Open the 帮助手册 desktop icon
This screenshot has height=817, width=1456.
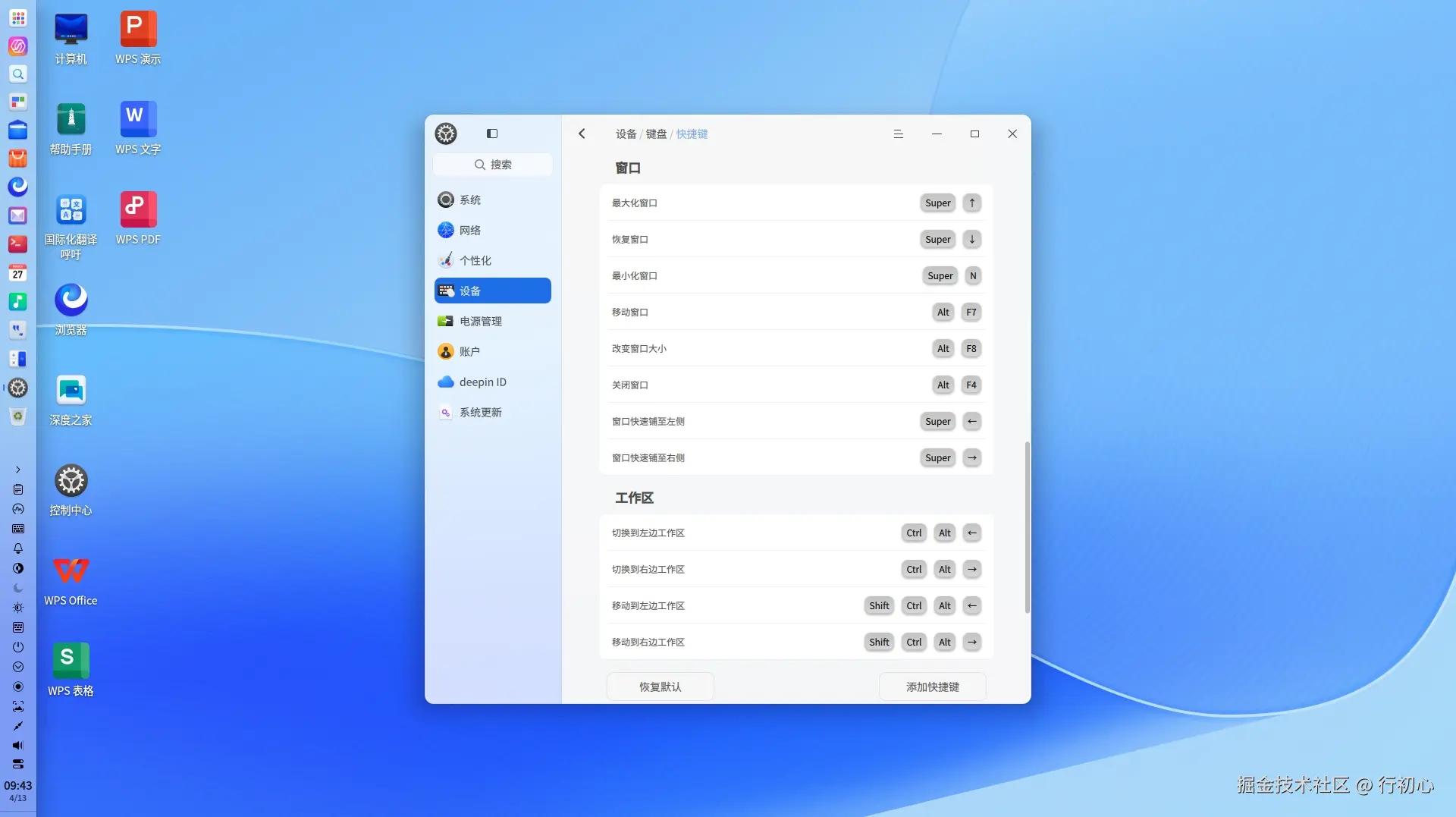coord(71,128)
